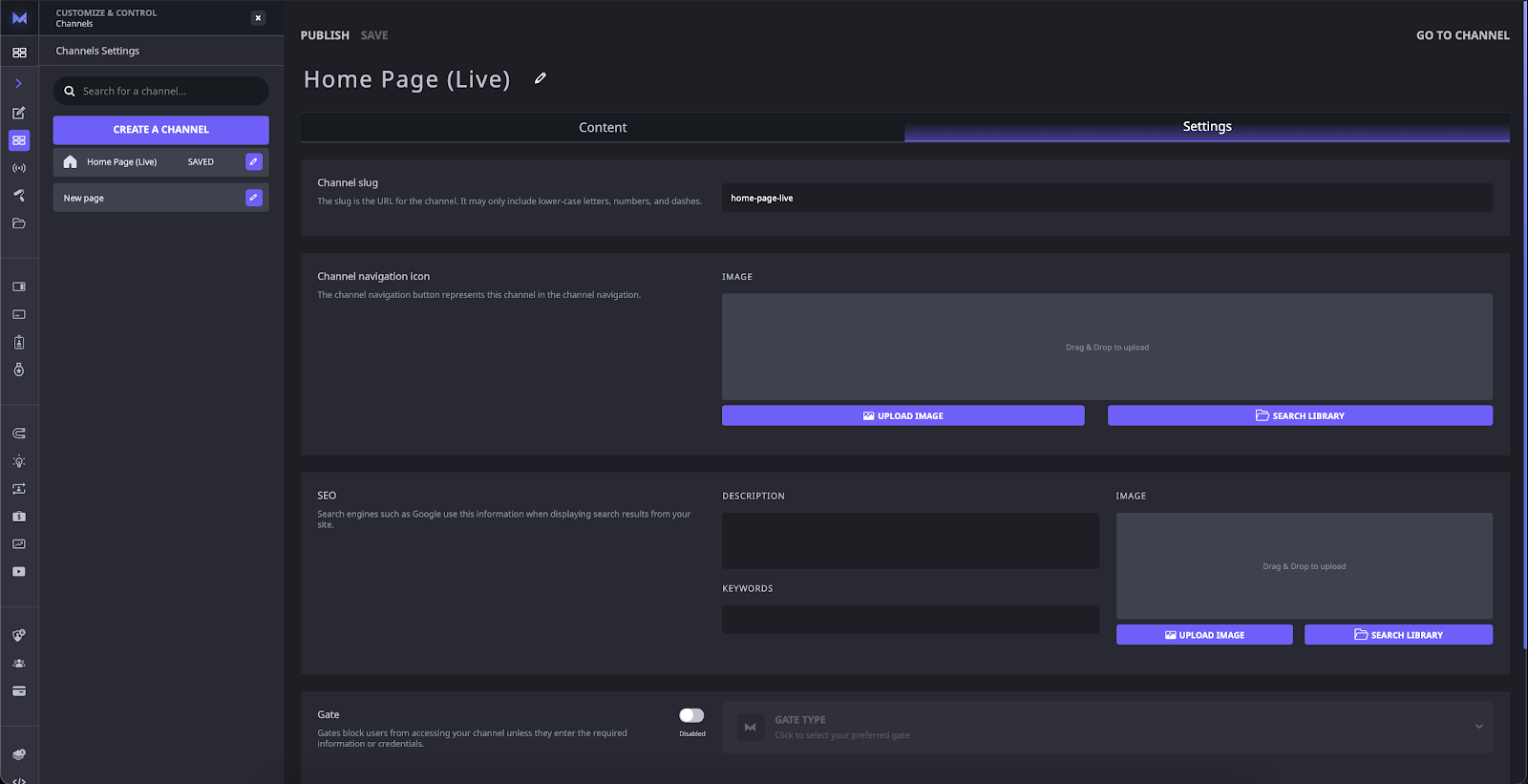Open the overlay card icon in sidebar
Image resolution: width=1528 pixels, height=784 pixels.
(x=19, y=314)
